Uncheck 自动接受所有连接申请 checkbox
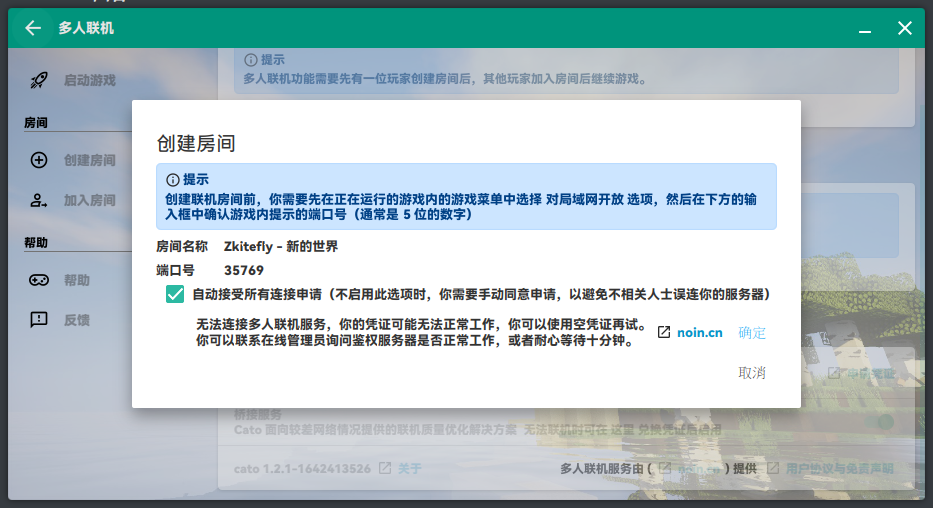This screenshot has height=508, width=933. (175, 295)
